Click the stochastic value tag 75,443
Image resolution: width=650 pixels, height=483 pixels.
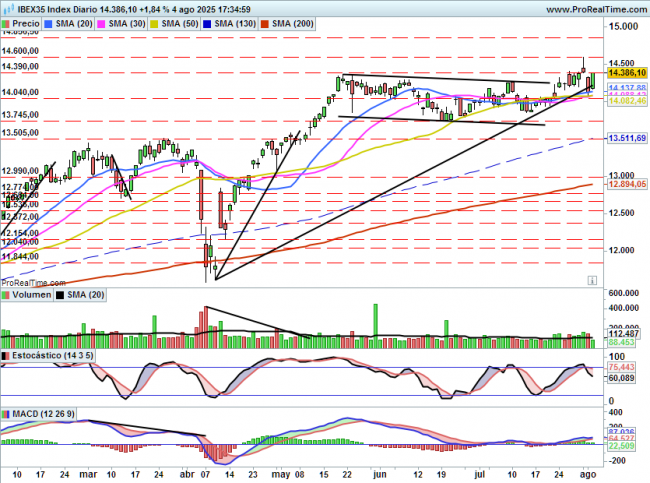tap(621, 367)
